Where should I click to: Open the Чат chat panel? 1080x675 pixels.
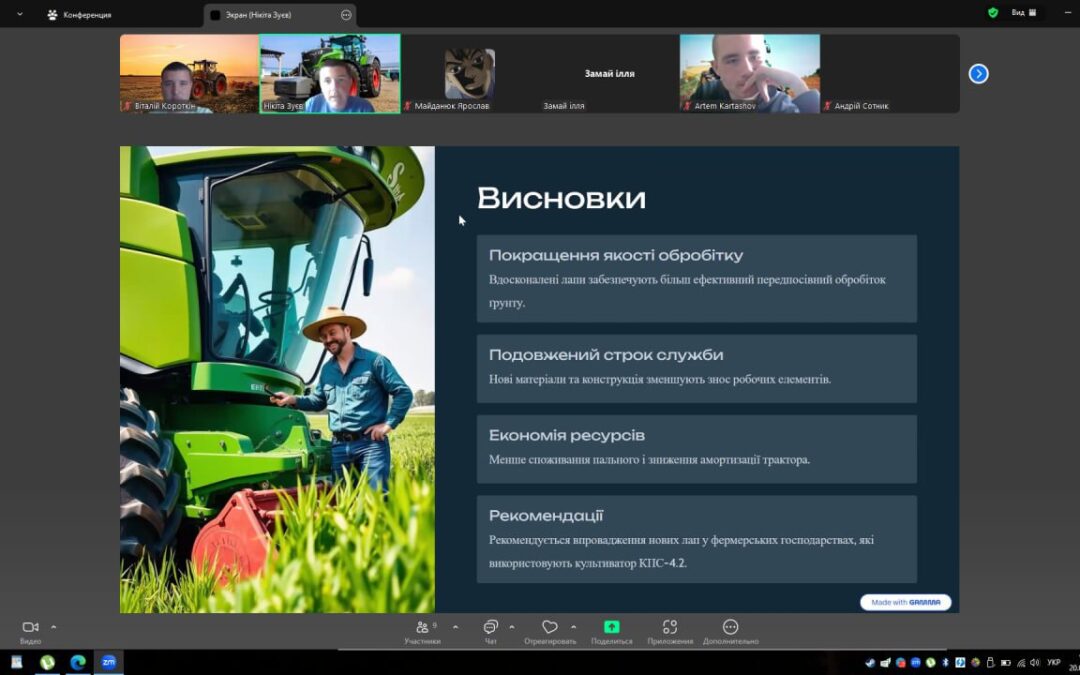[x=490, y=628]
